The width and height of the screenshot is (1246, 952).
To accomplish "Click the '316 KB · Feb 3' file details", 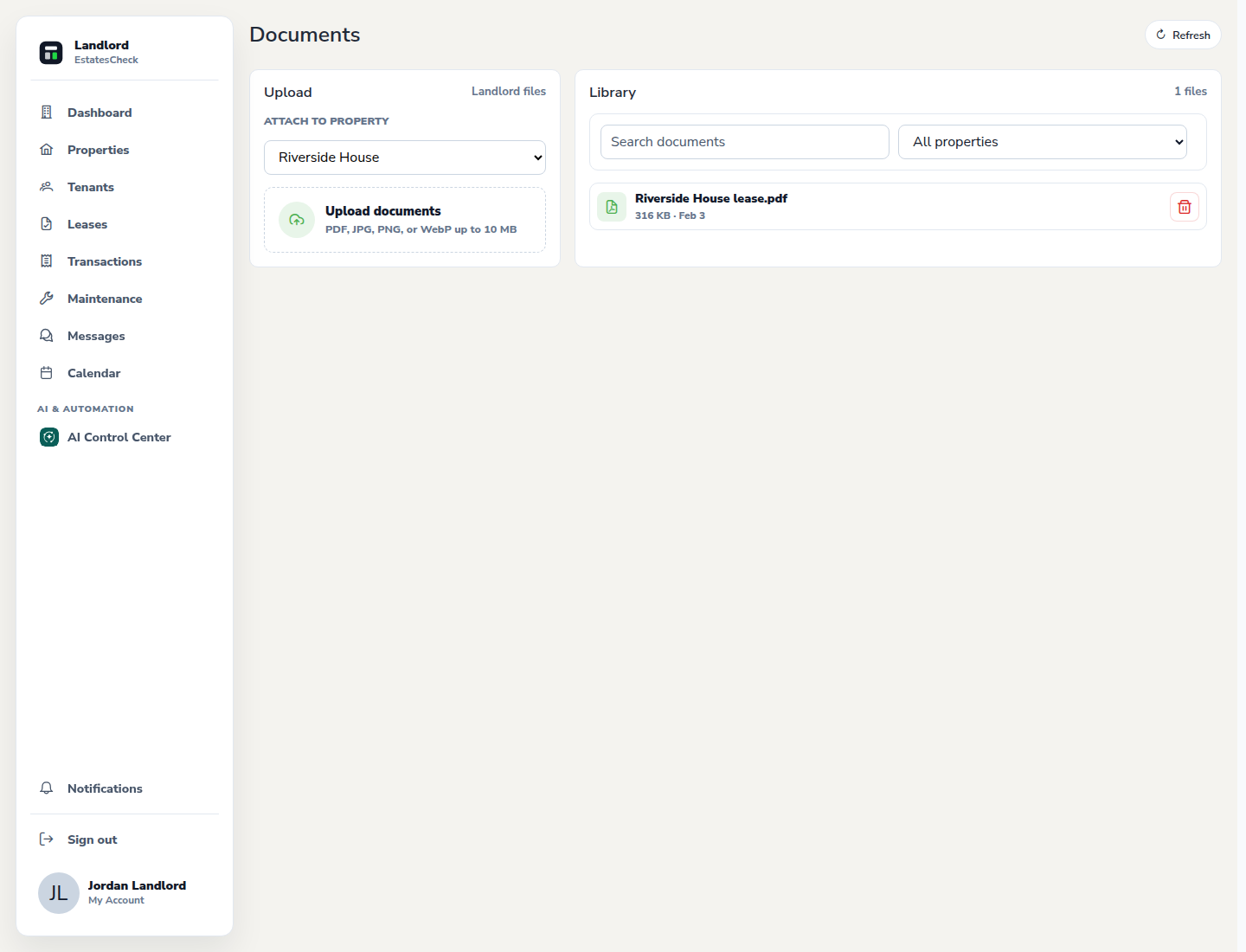I will (670, 215).
